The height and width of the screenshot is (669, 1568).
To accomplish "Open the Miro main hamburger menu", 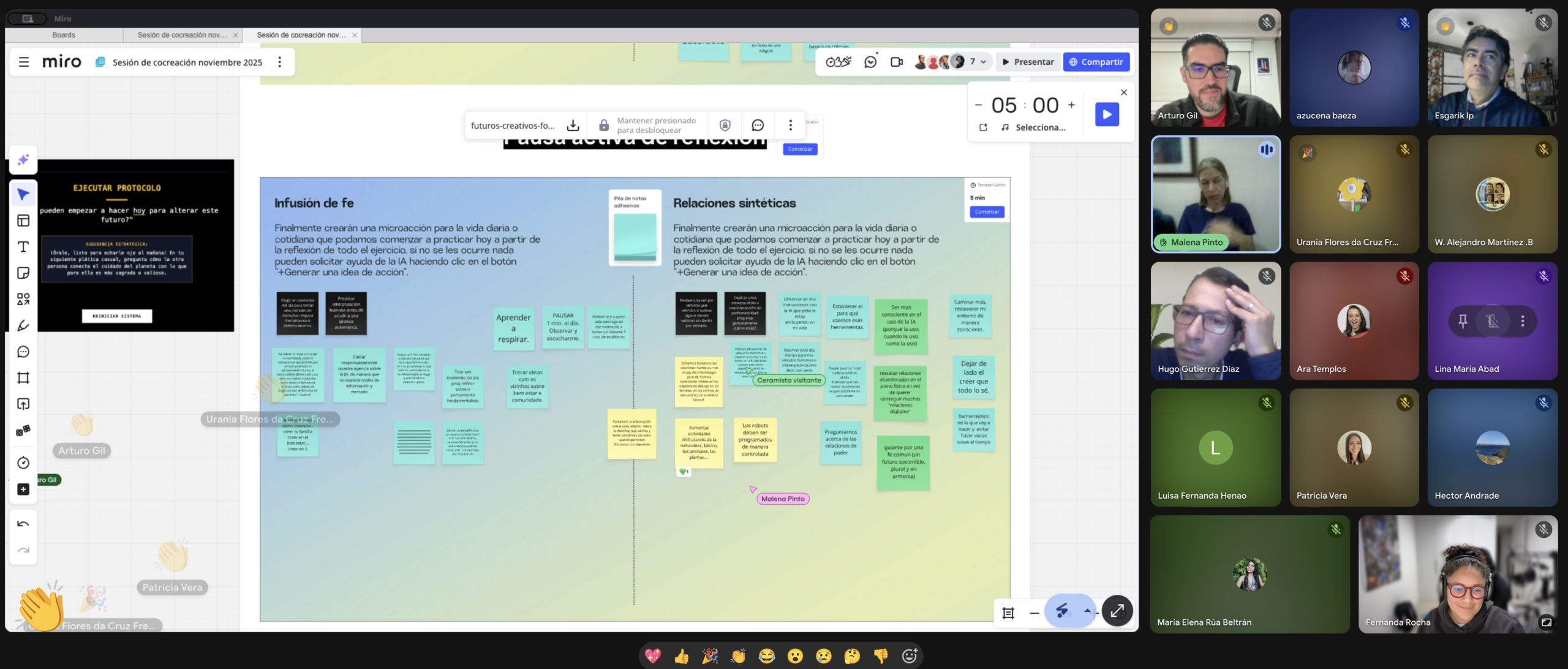I will click(24, 62).
